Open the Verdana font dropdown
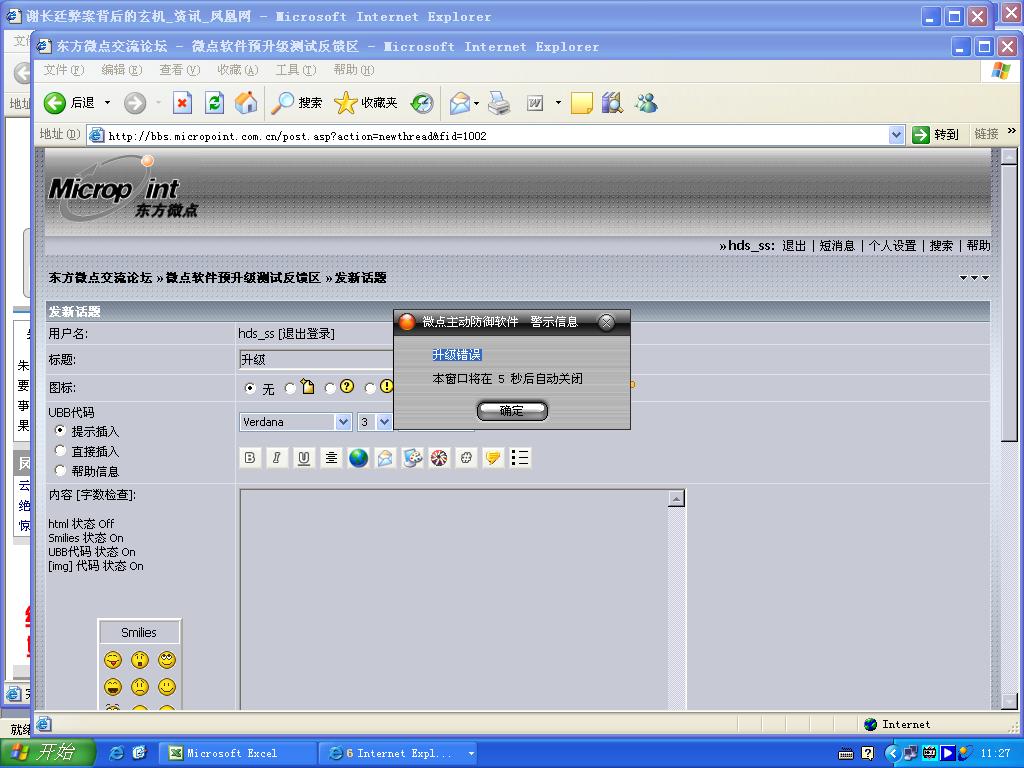1024x768 pixels. click(x=344, y=422)
